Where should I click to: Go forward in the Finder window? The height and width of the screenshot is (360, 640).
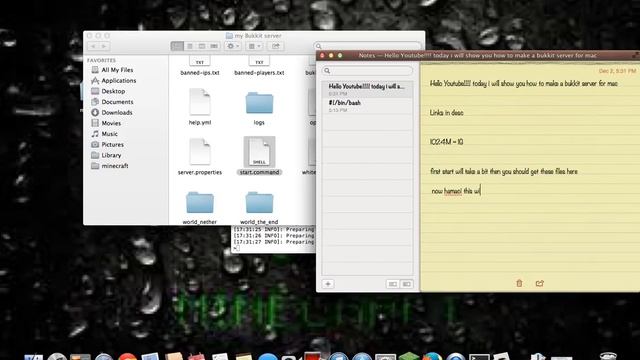coord(104,47)
